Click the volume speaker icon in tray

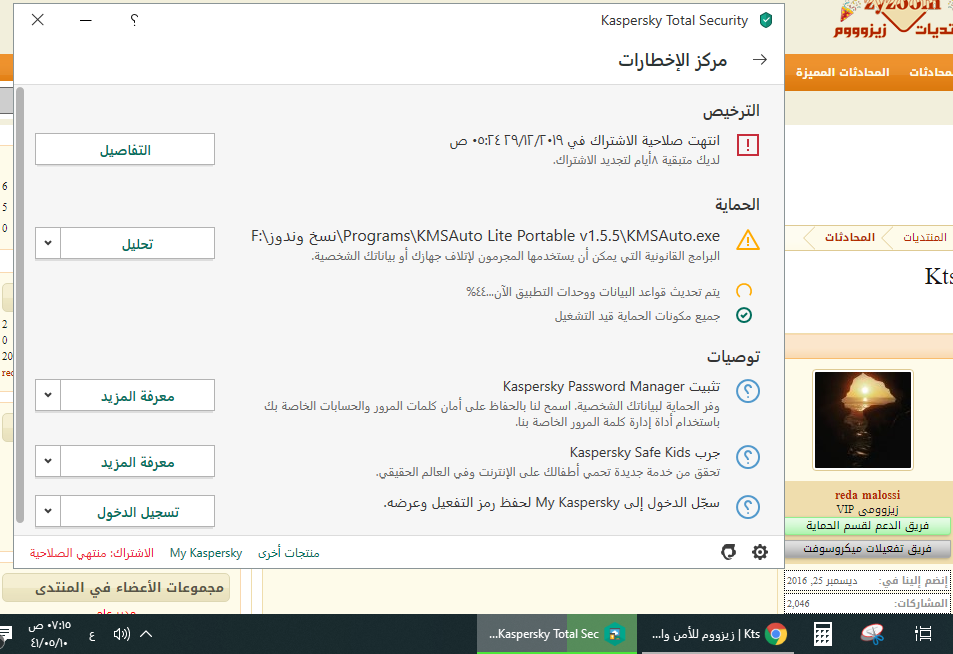tap(122, 634)
